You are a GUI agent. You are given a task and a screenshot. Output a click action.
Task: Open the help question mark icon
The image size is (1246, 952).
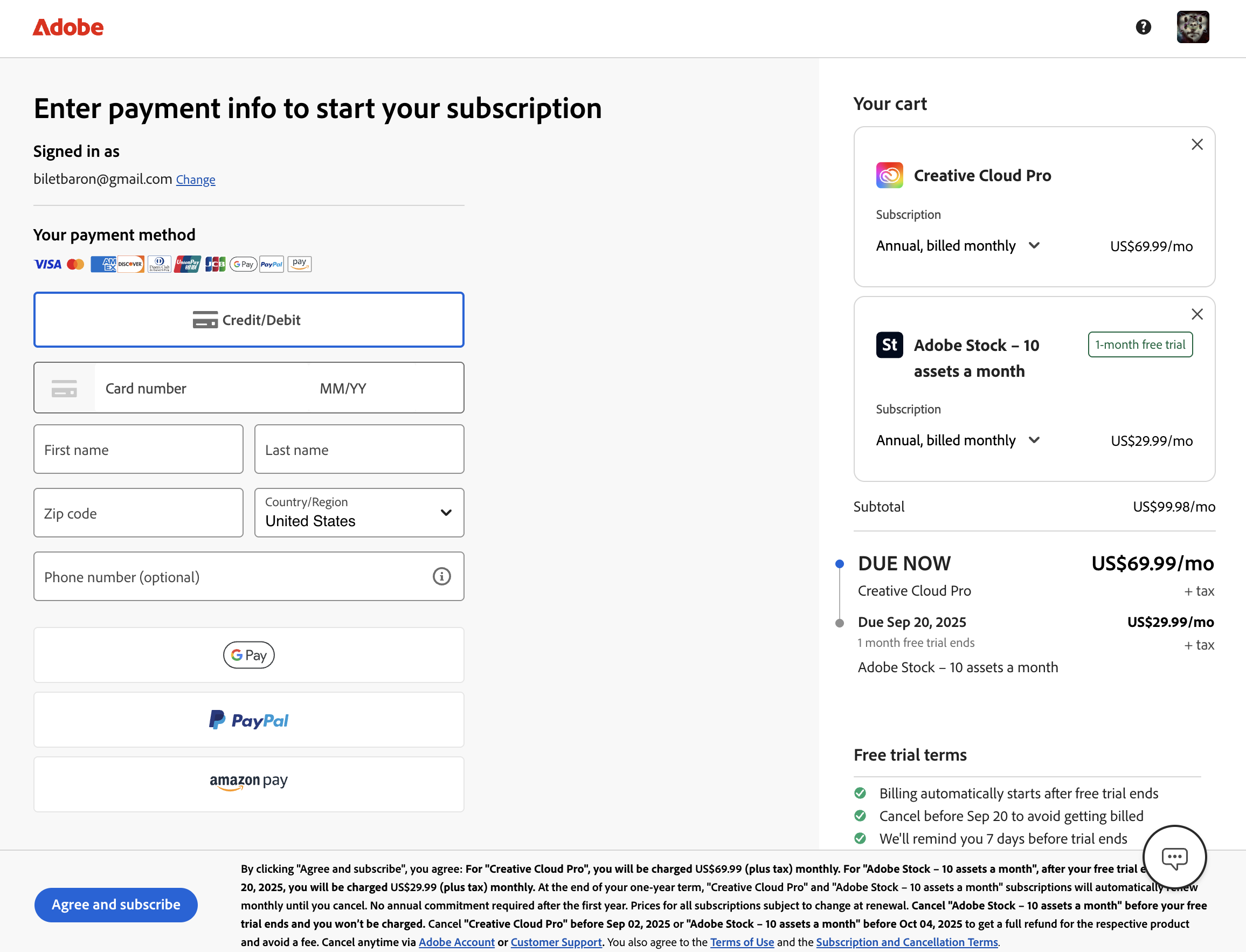click(x=1143, y=26)
